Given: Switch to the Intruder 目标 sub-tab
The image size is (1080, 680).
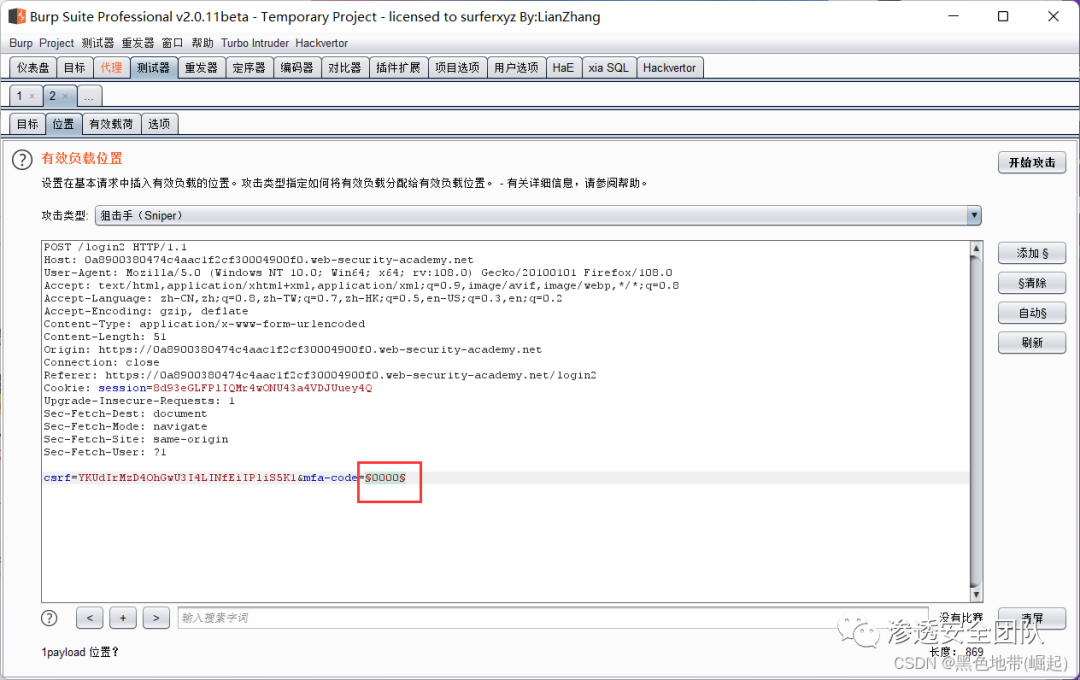Looking at the screenshot, I should (28, 124).
